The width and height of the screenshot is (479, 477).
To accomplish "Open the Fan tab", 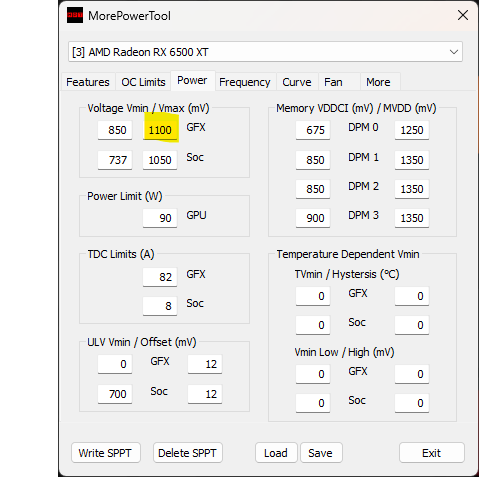I will pyautogui.click(x=333, y=82).
